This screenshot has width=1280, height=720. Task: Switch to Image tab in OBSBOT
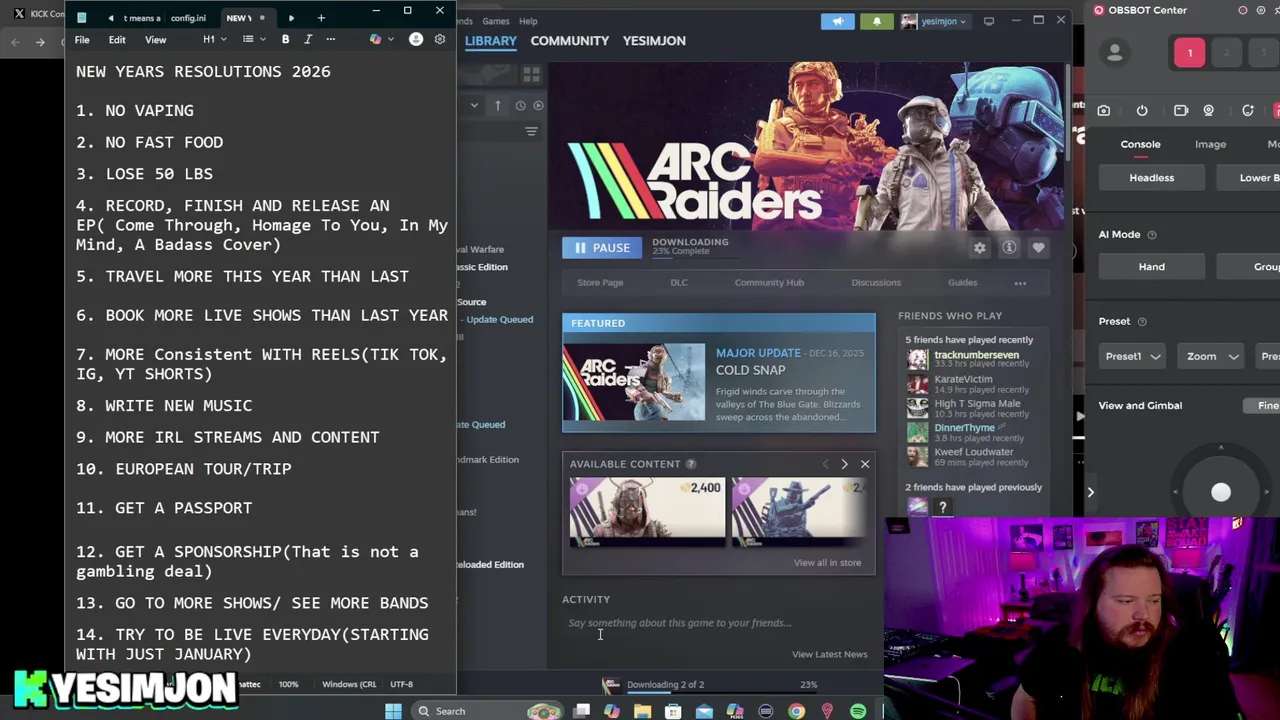pos(1210,144)
